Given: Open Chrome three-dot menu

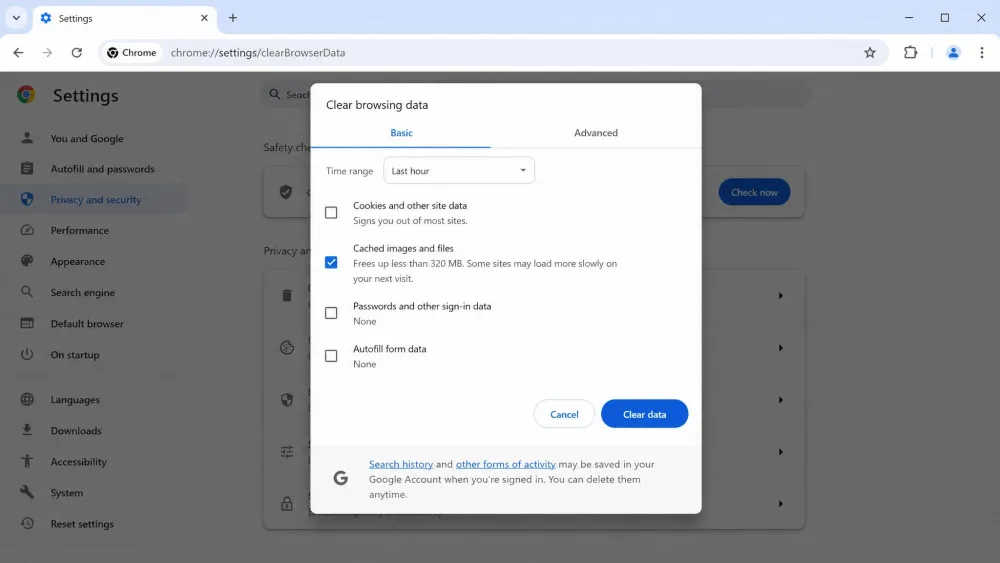Looking at the screenshot, I should [x=982, y=53].
